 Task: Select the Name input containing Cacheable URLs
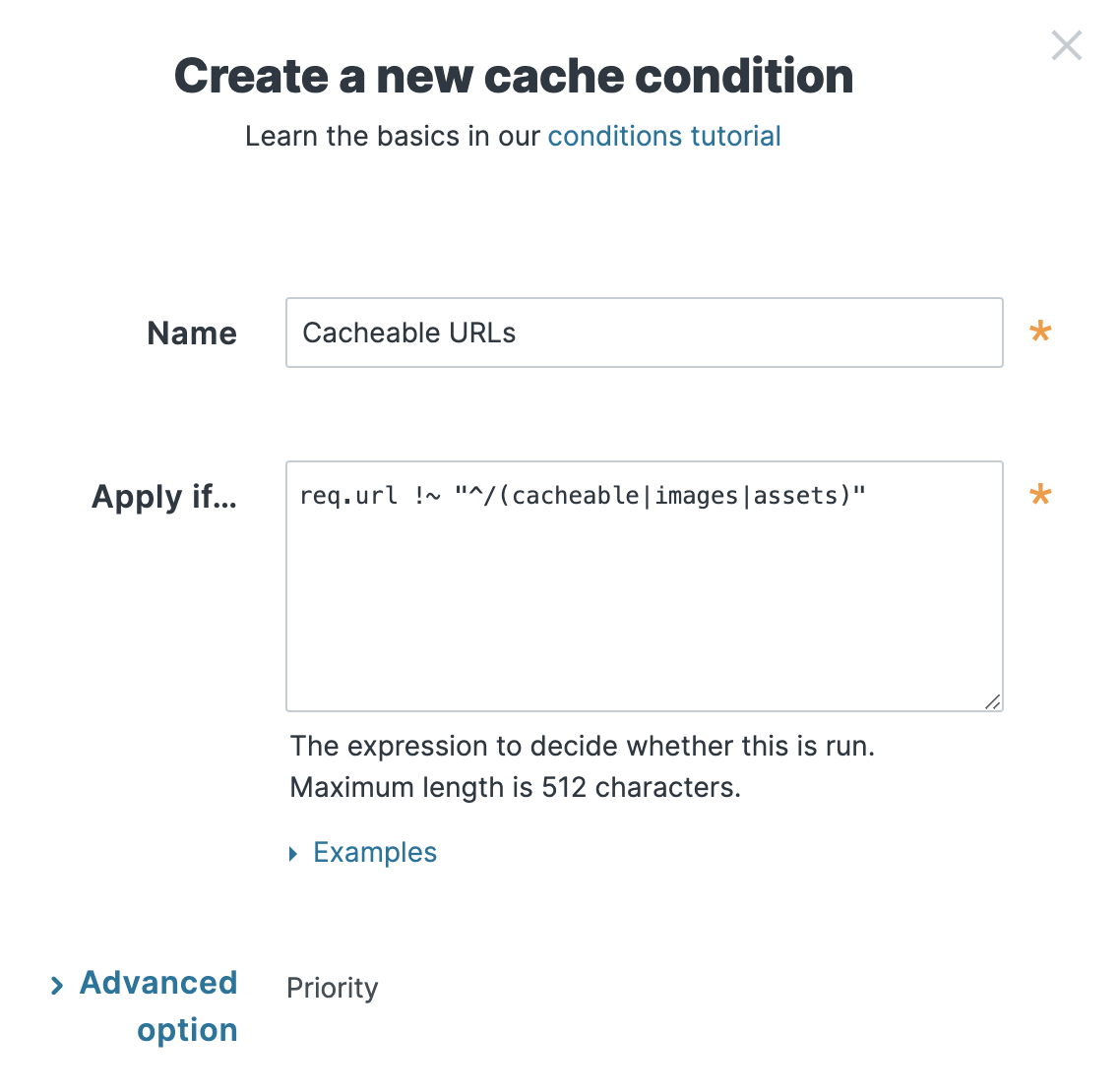(x=644, y=333)
